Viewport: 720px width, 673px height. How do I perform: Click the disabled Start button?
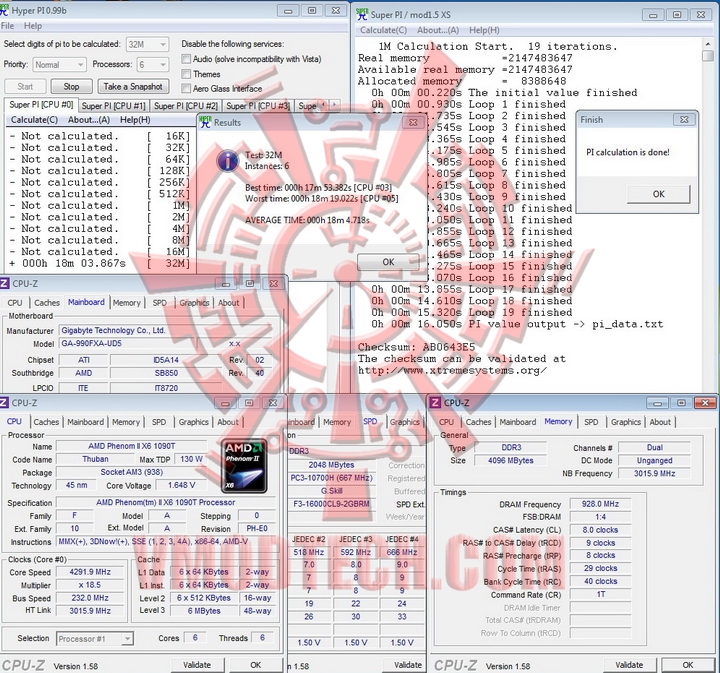coord(25,86)
